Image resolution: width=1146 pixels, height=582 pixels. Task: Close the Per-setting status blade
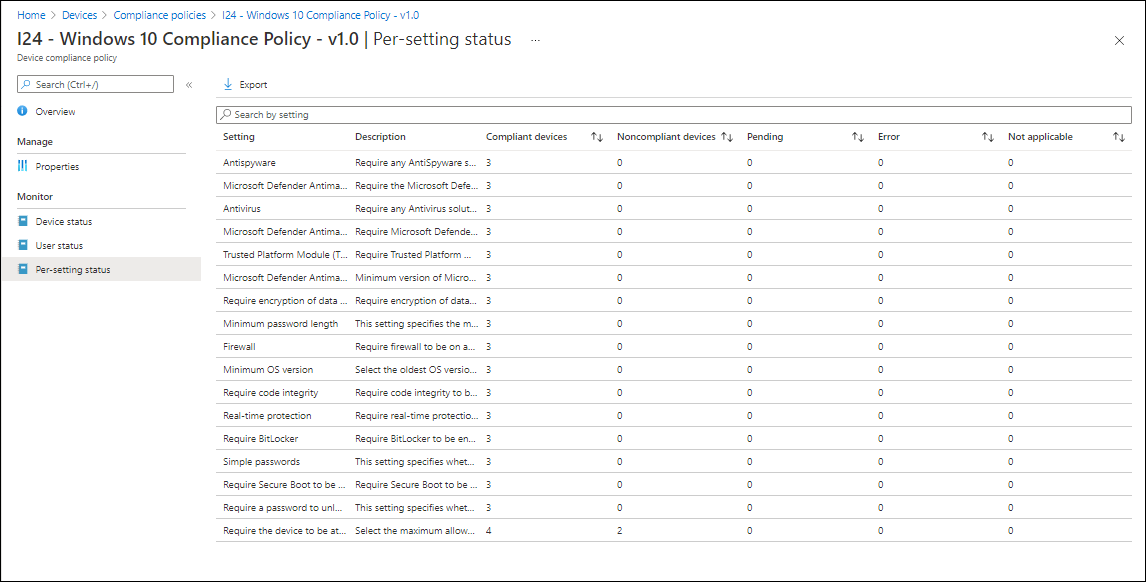click(x=1119, y=41)
